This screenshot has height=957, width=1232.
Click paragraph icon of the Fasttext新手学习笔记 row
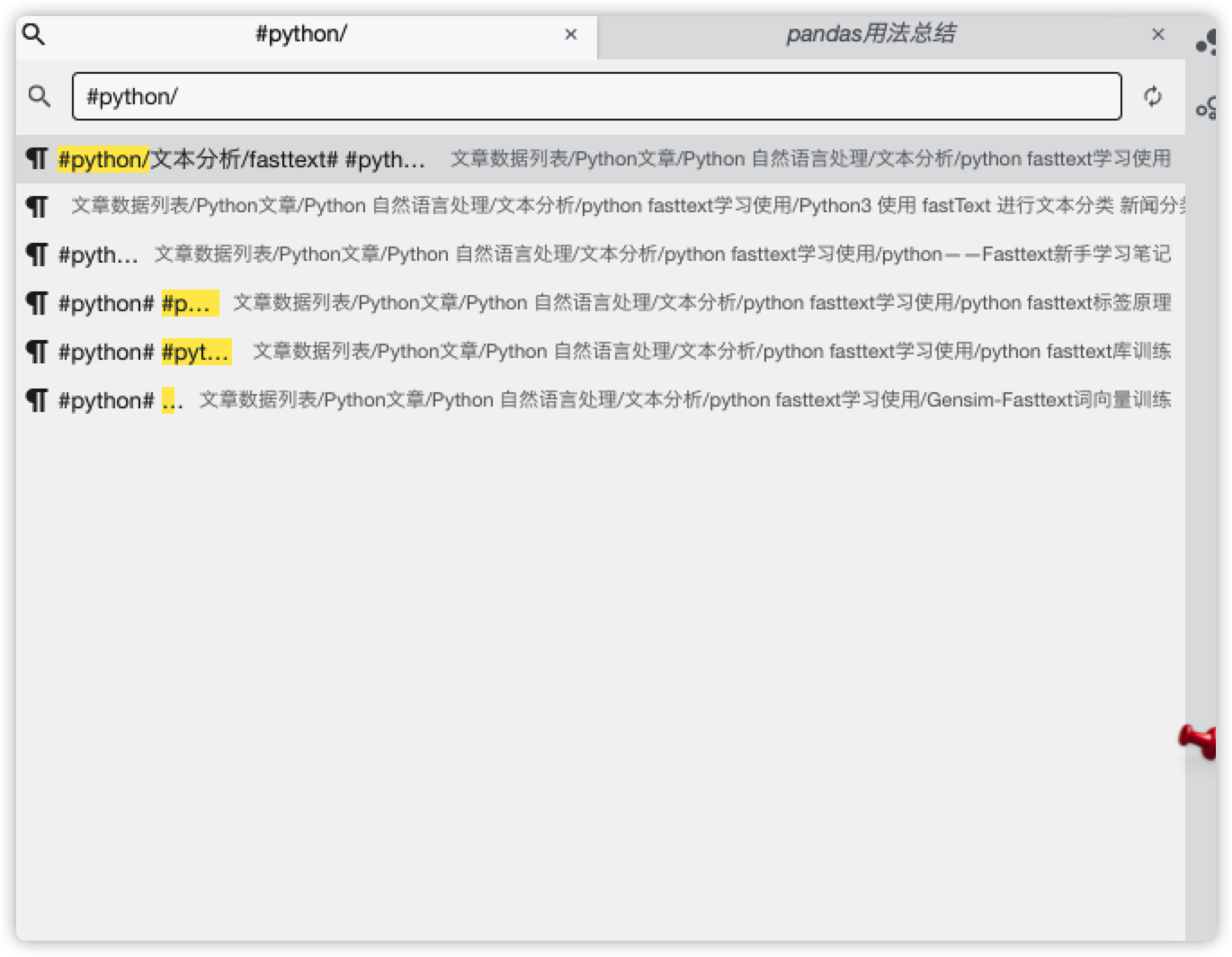pyautogui.click(x=37, y=255)
